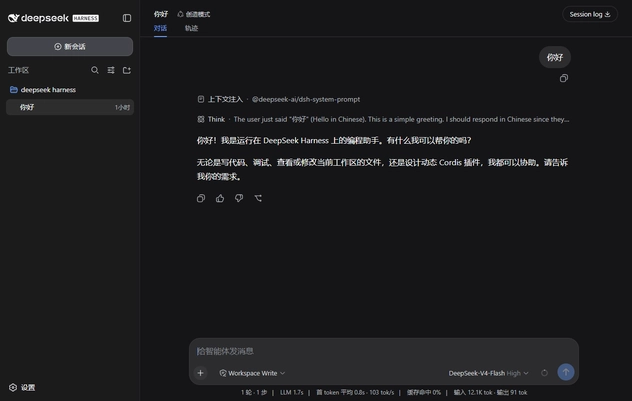Open the Workspace Write permission dropdown
Screen dimensions: 632x401
click(x=252, y=373)
